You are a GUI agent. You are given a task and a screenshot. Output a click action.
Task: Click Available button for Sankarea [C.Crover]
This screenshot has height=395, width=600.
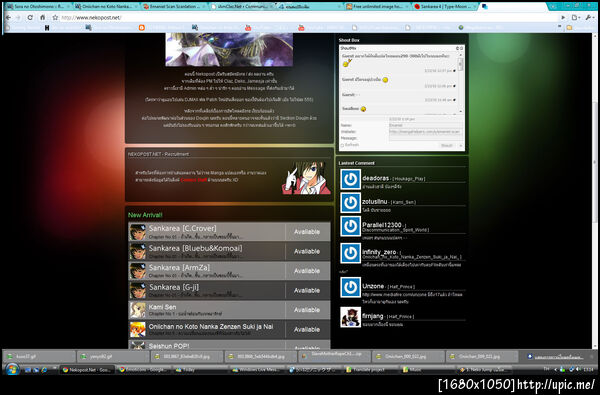[307, 232]
